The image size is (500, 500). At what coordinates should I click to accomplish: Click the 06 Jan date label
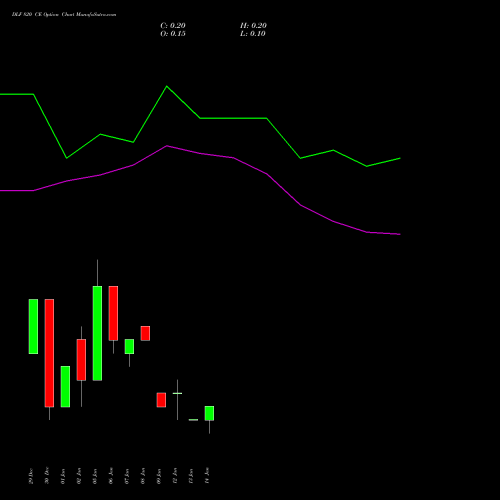click(x=111, y=476)
